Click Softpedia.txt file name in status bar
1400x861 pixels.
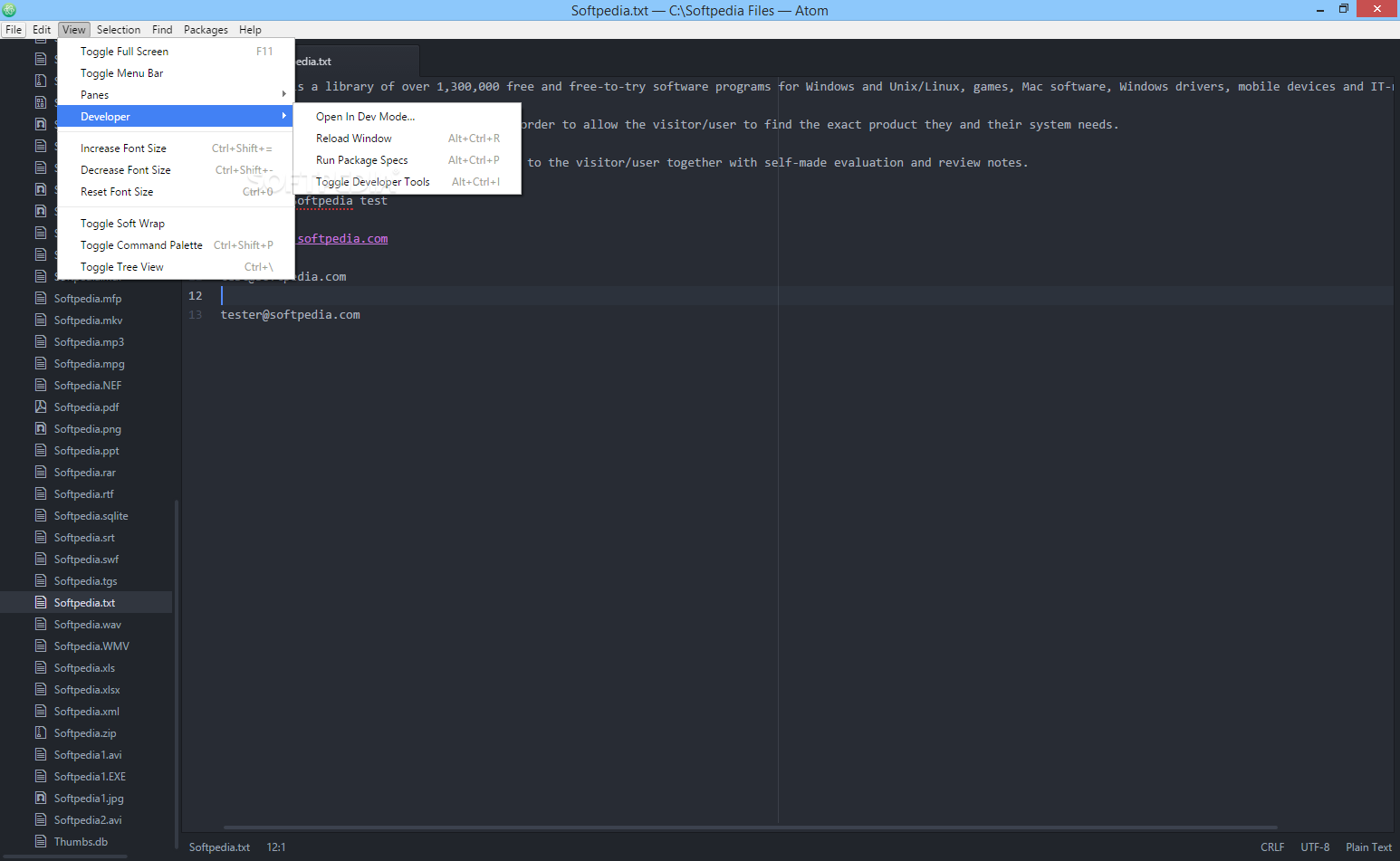coord(219,847)
